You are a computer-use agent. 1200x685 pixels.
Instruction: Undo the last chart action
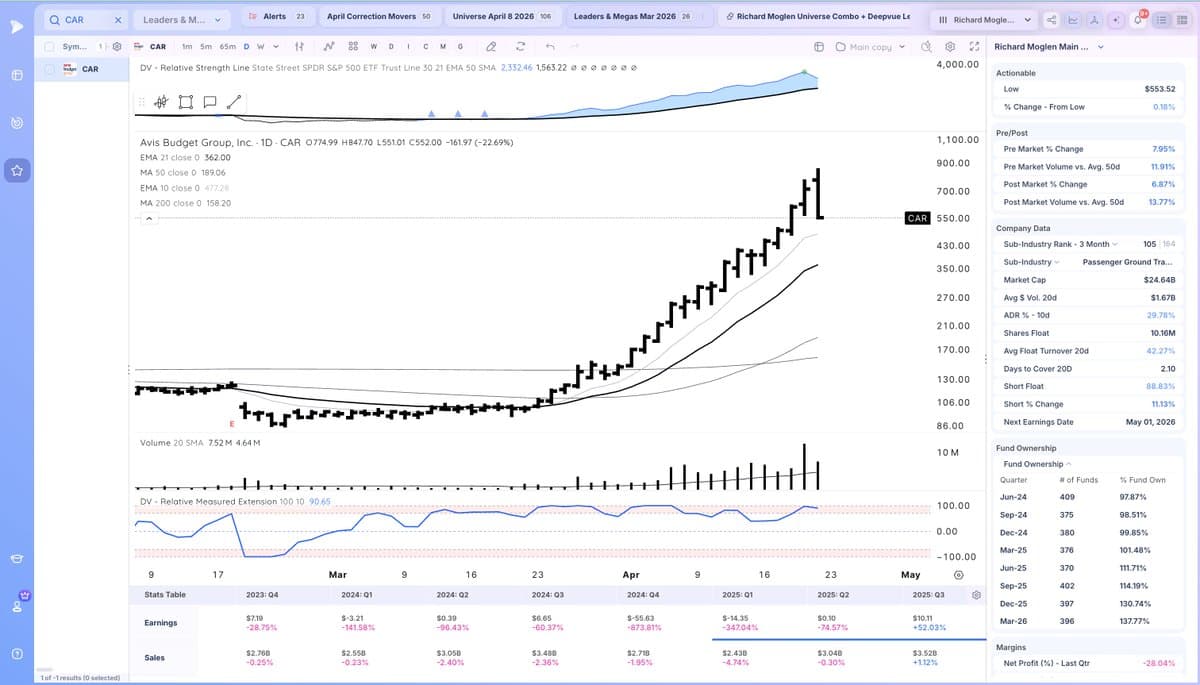coord(550,46)
